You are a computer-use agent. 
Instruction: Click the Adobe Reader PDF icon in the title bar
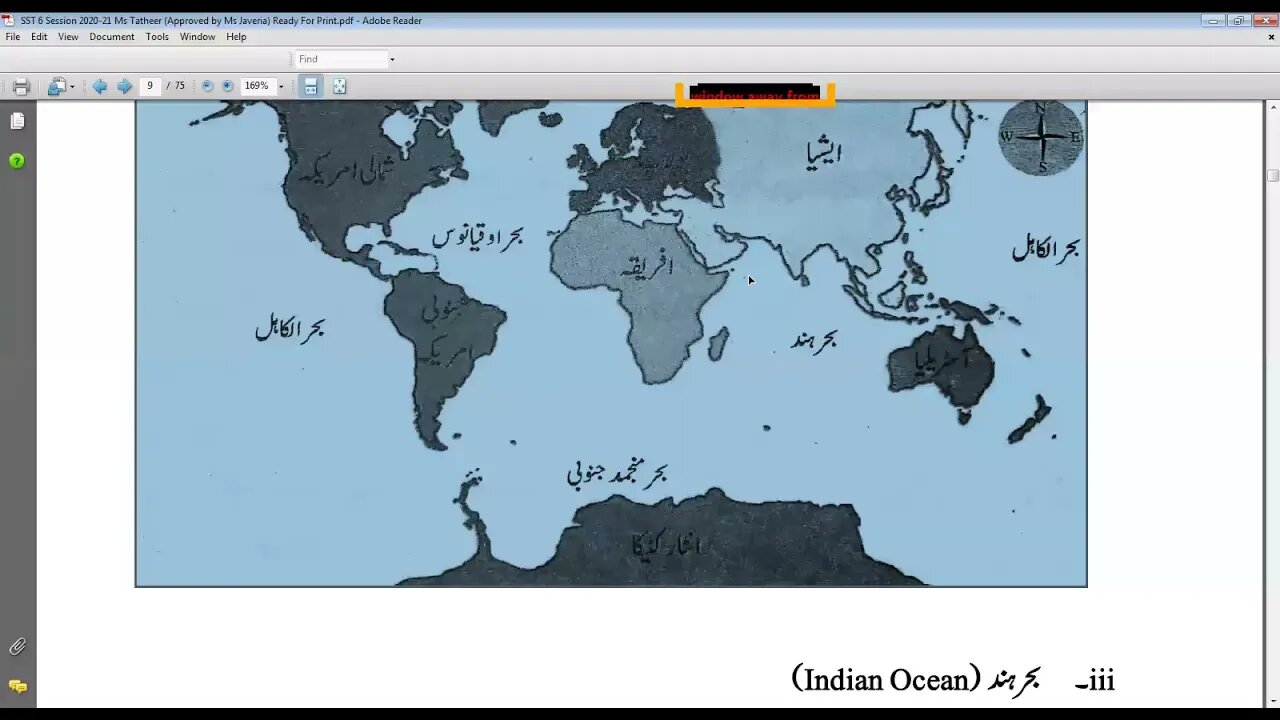(x=8, y=20)
